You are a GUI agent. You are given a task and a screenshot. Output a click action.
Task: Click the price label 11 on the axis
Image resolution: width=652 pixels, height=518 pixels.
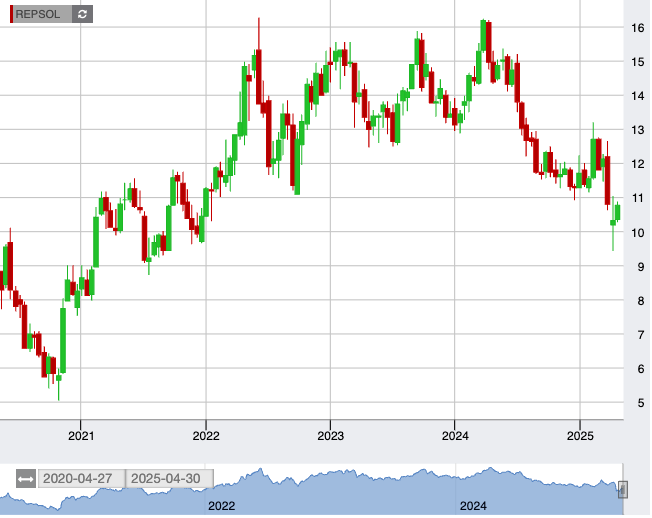pos(637,198)
